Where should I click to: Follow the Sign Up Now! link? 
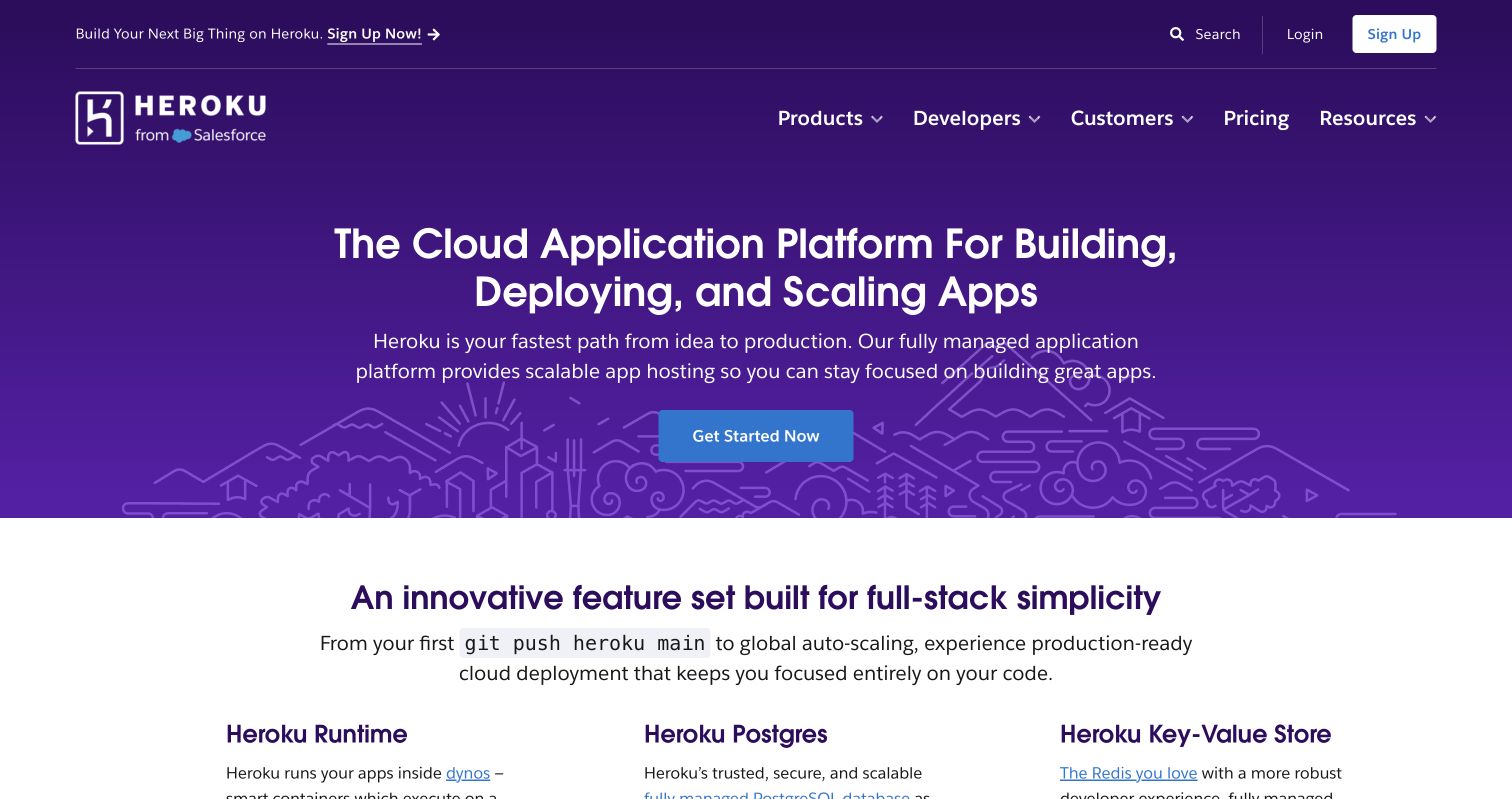click(x=374, y=34)
